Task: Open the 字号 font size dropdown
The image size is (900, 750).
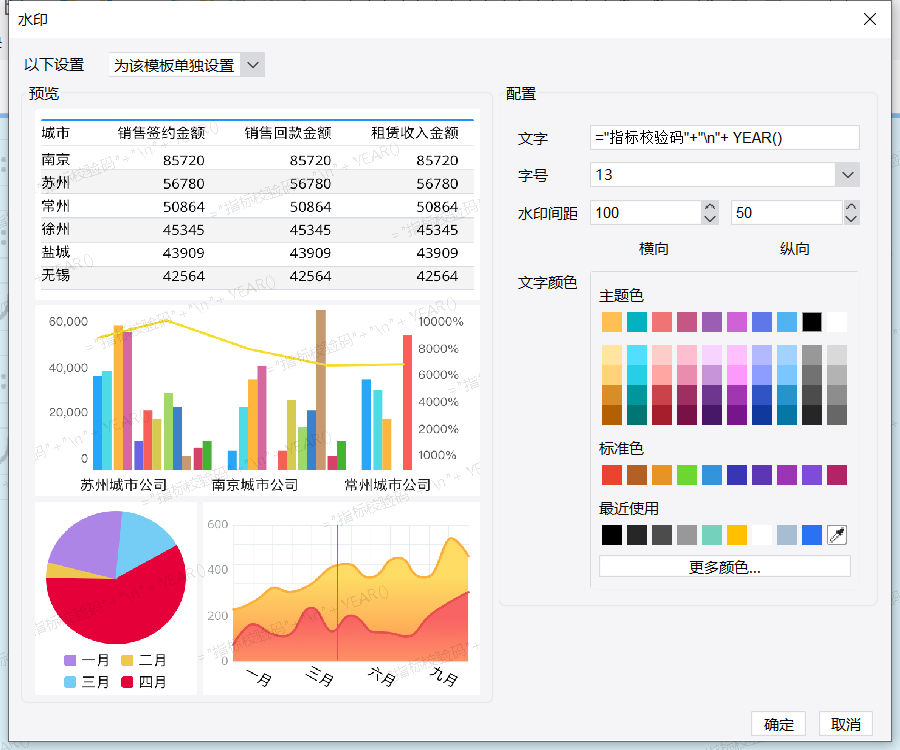Action: click(847, 175)
